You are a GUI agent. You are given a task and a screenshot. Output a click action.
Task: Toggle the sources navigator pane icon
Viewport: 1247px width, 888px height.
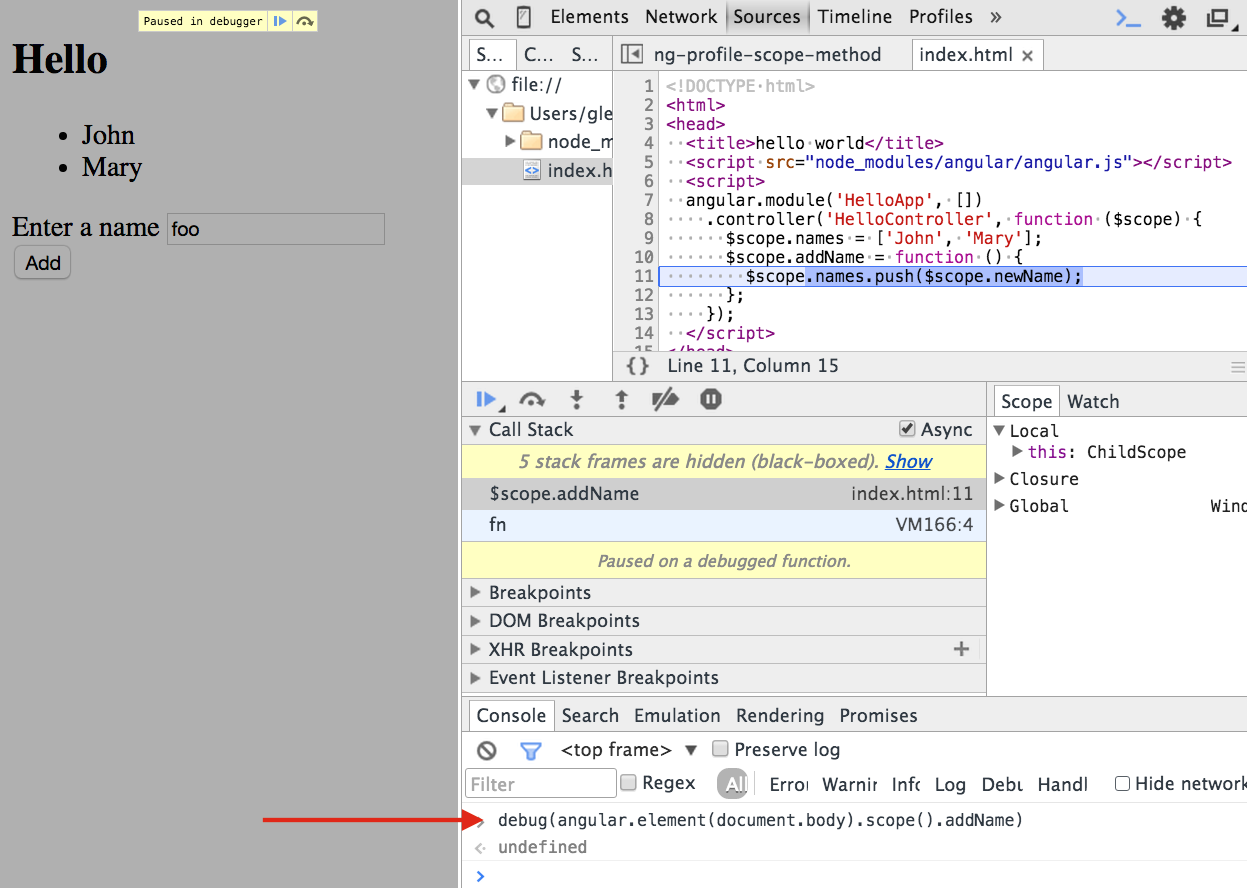pos(631,55)
